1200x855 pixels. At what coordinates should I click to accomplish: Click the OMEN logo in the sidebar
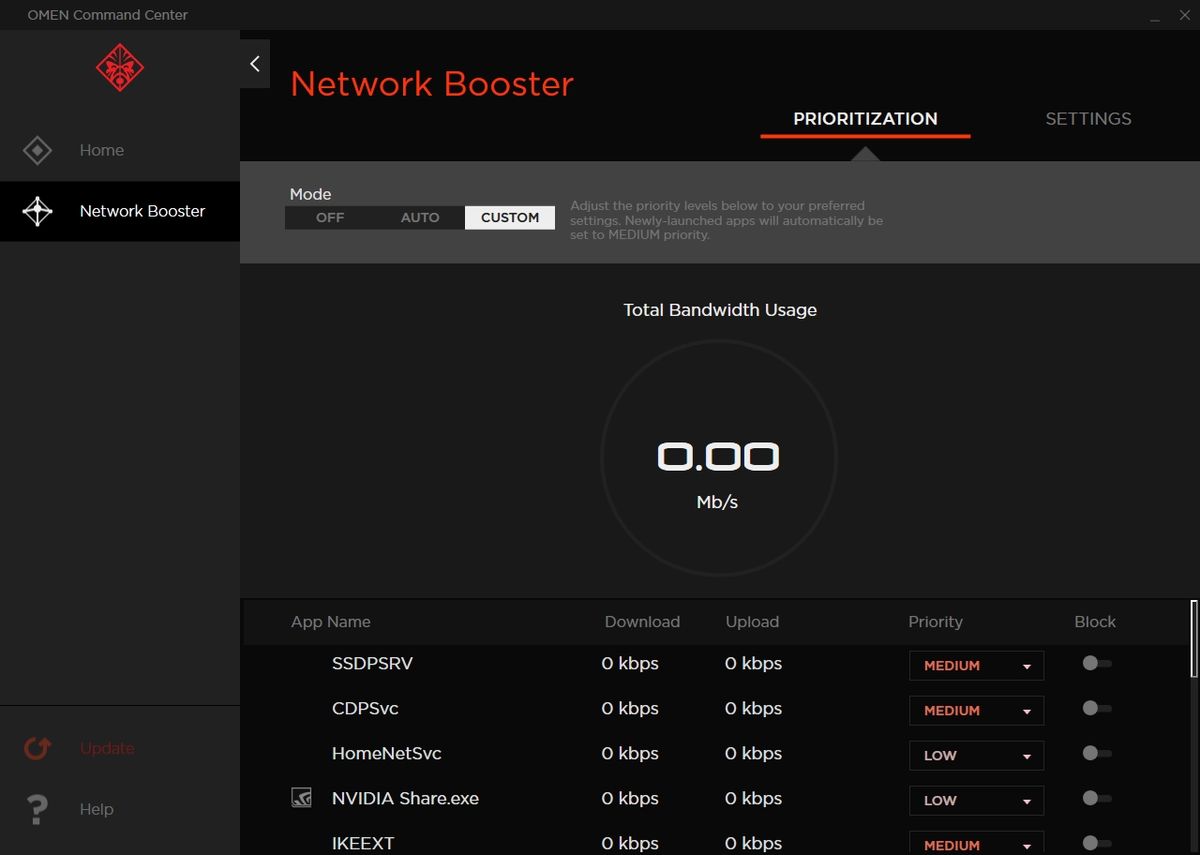click(119, 68)
